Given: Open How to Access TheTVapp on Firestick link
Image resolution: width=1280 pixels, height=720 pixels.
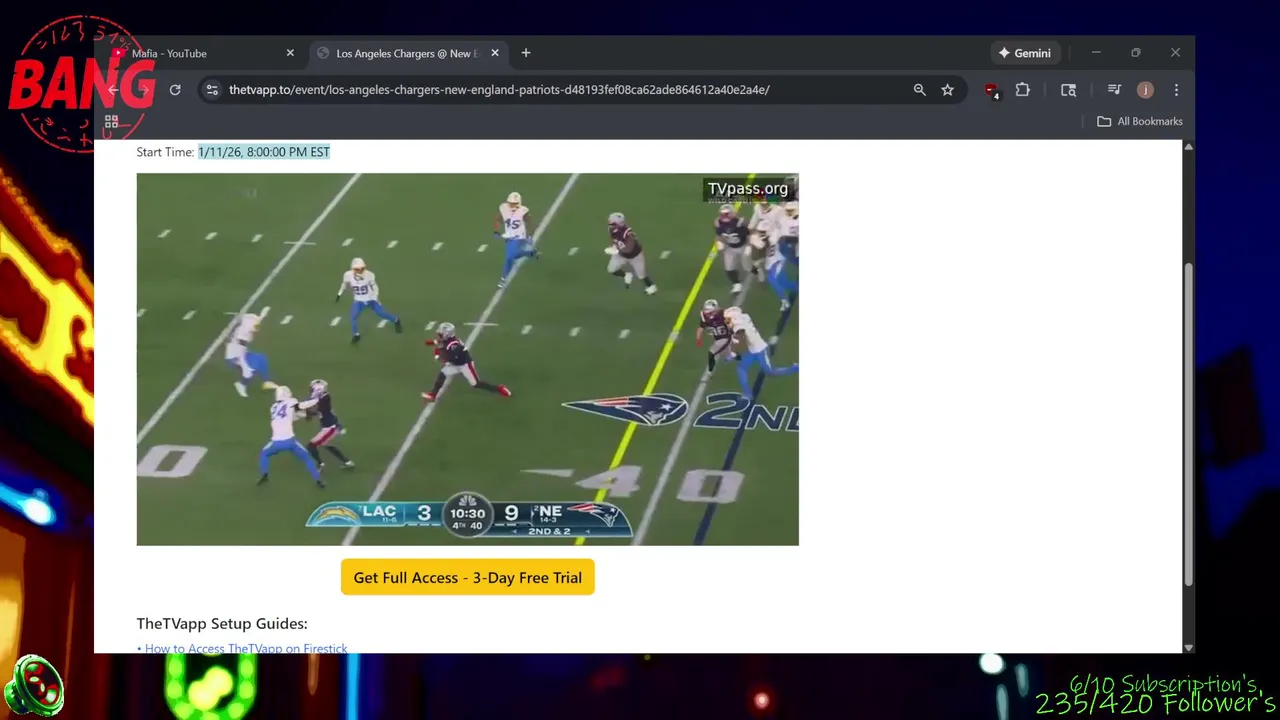Looking at the screenshot, I should click(x=246, y=648).
